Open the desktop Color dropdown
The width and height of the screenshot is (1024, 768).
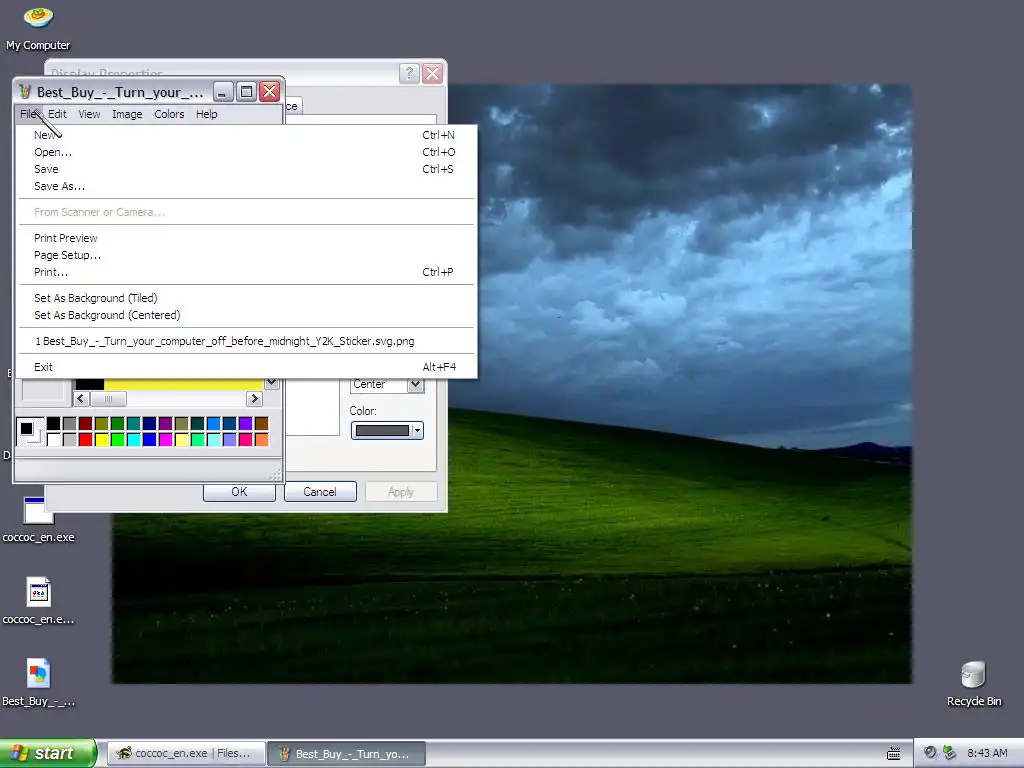387,430
